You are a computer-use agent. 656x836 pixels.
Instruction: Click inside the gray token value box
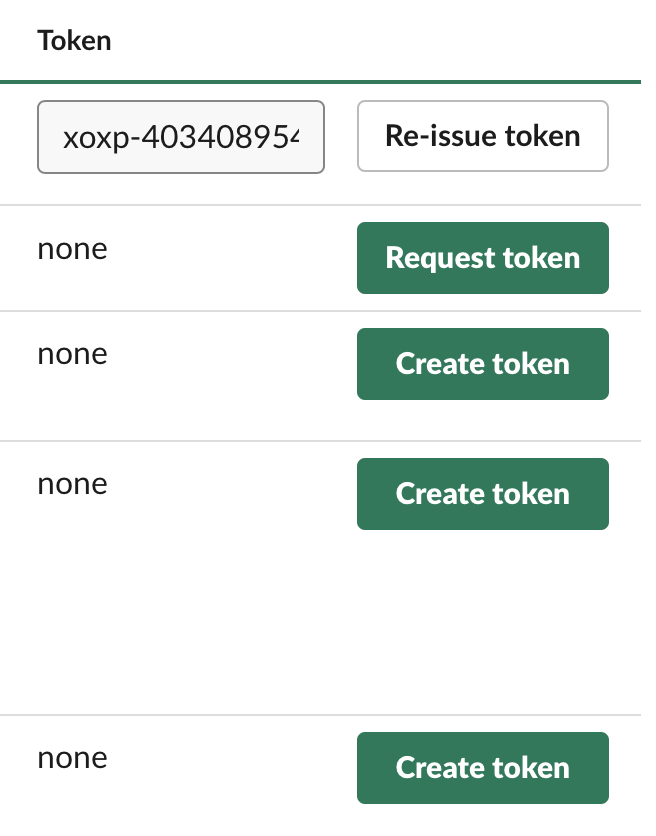click(x=181, y=137)
